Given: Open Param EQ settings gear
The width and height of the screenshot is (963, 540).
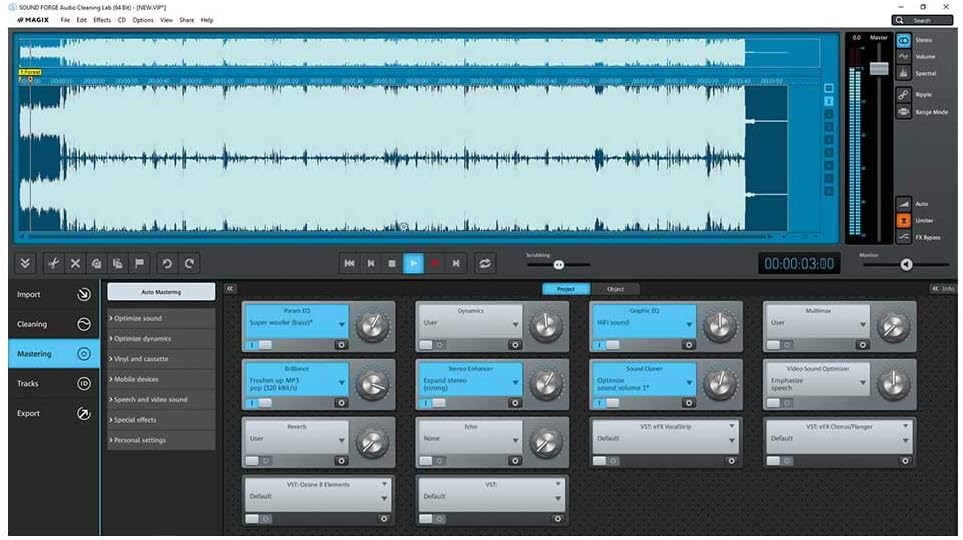Looking at the screenshot, I should click(x=342, y=344).
